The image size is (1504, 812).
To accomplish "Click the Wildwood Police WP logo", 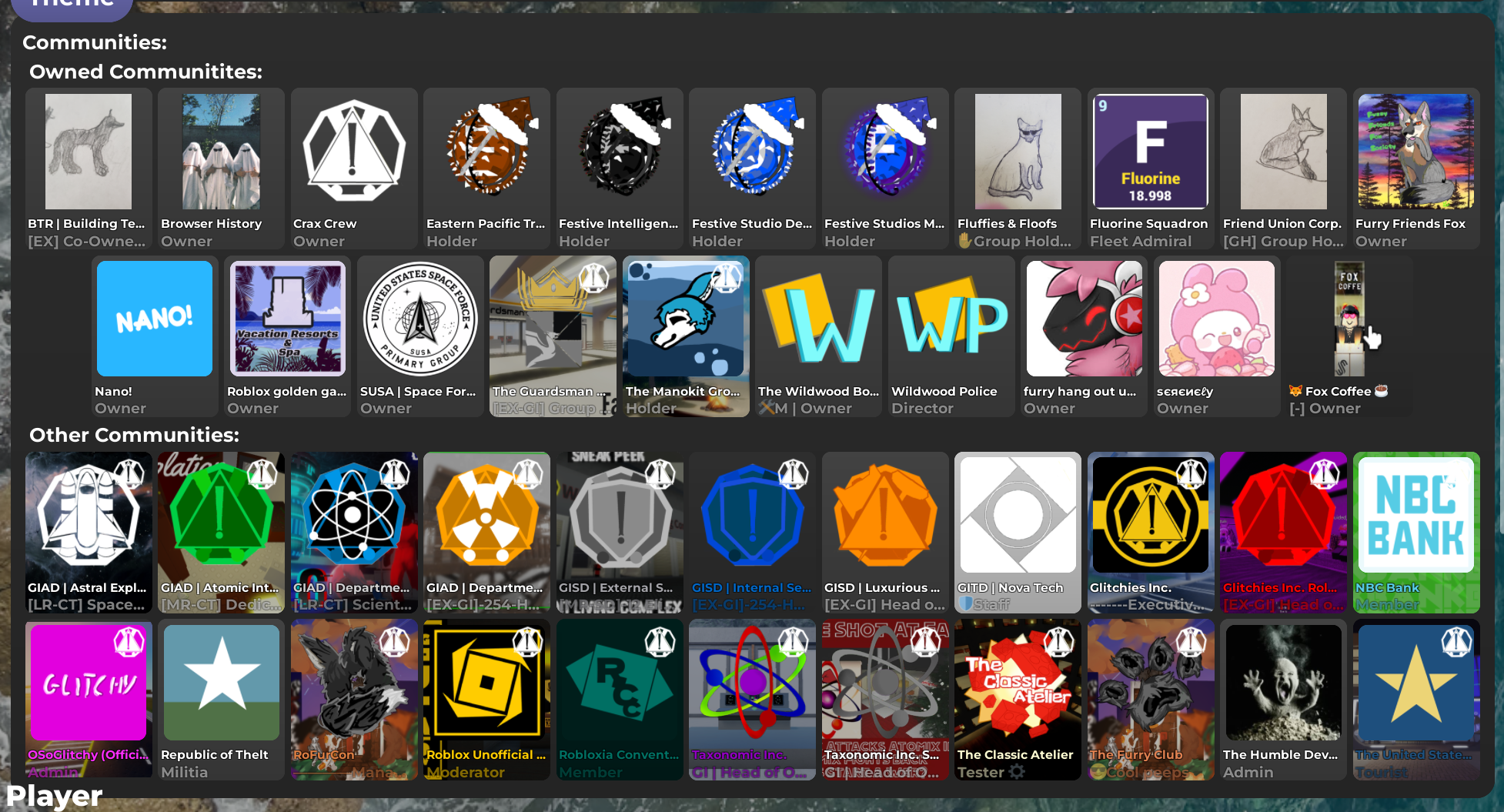I will click(951, 319).
